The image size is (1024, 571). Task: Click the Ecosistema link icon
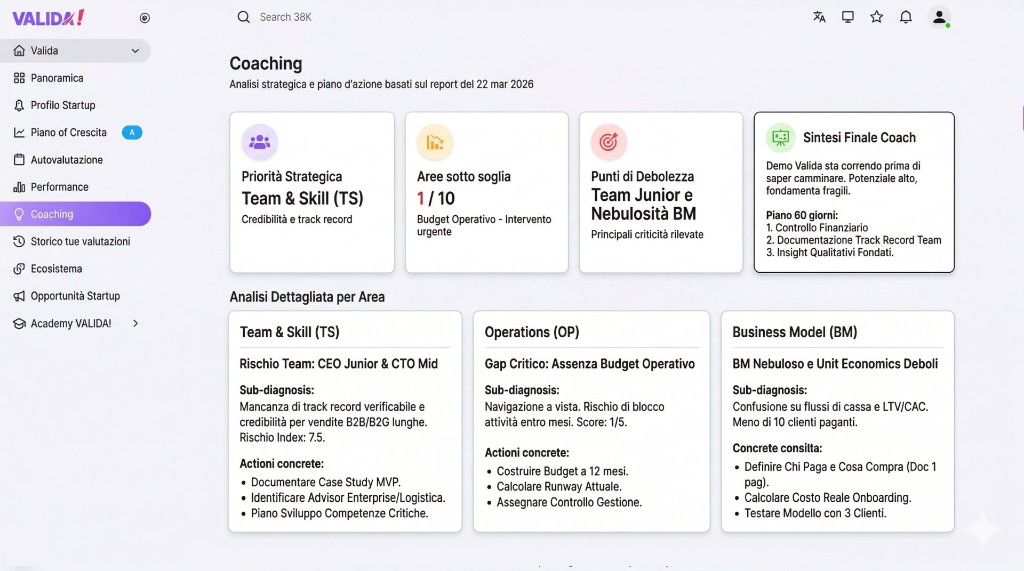click(19, 269)
